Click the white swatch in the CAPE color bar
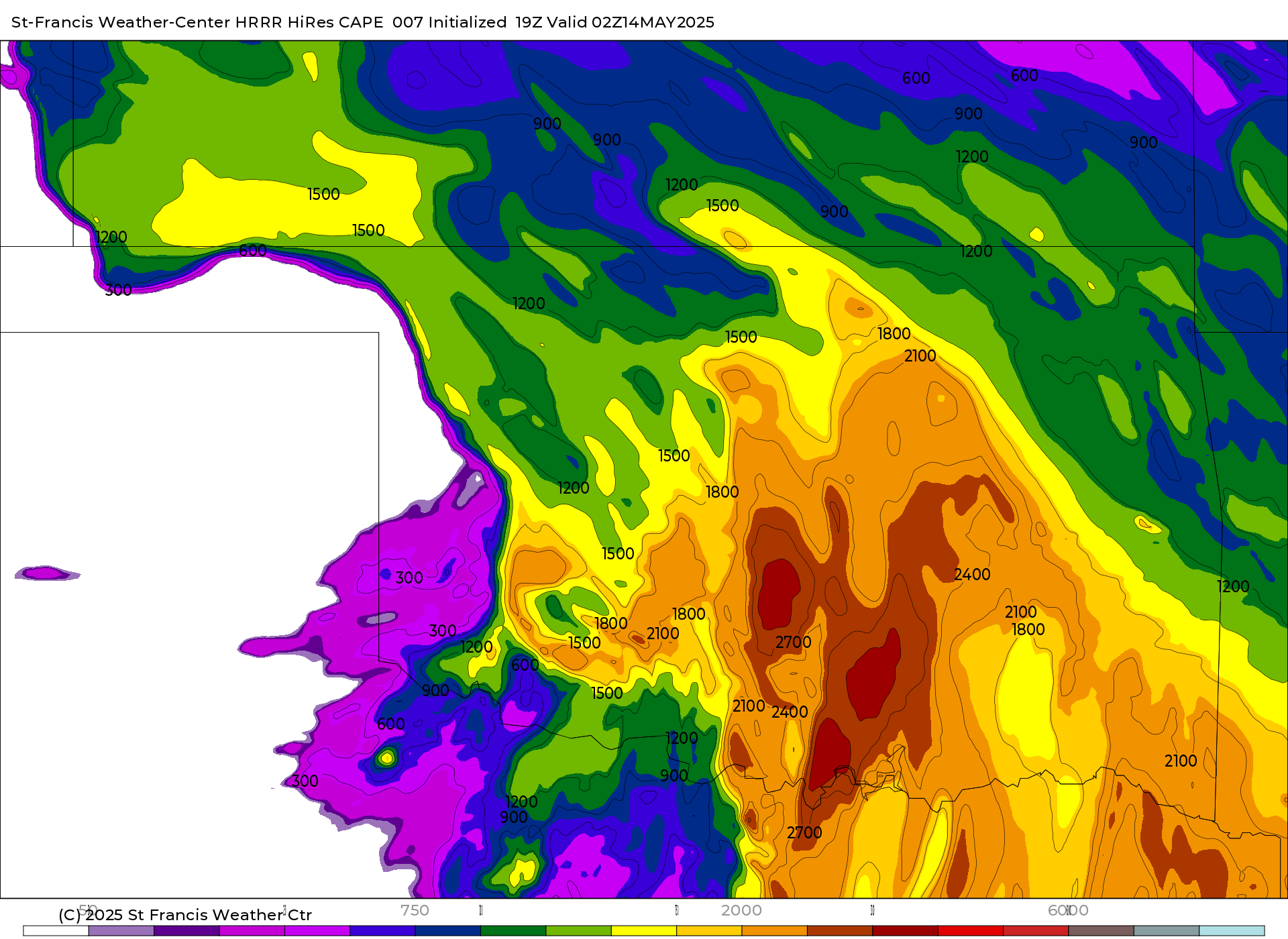The image size is (1288, 939). tap(56, 931)
